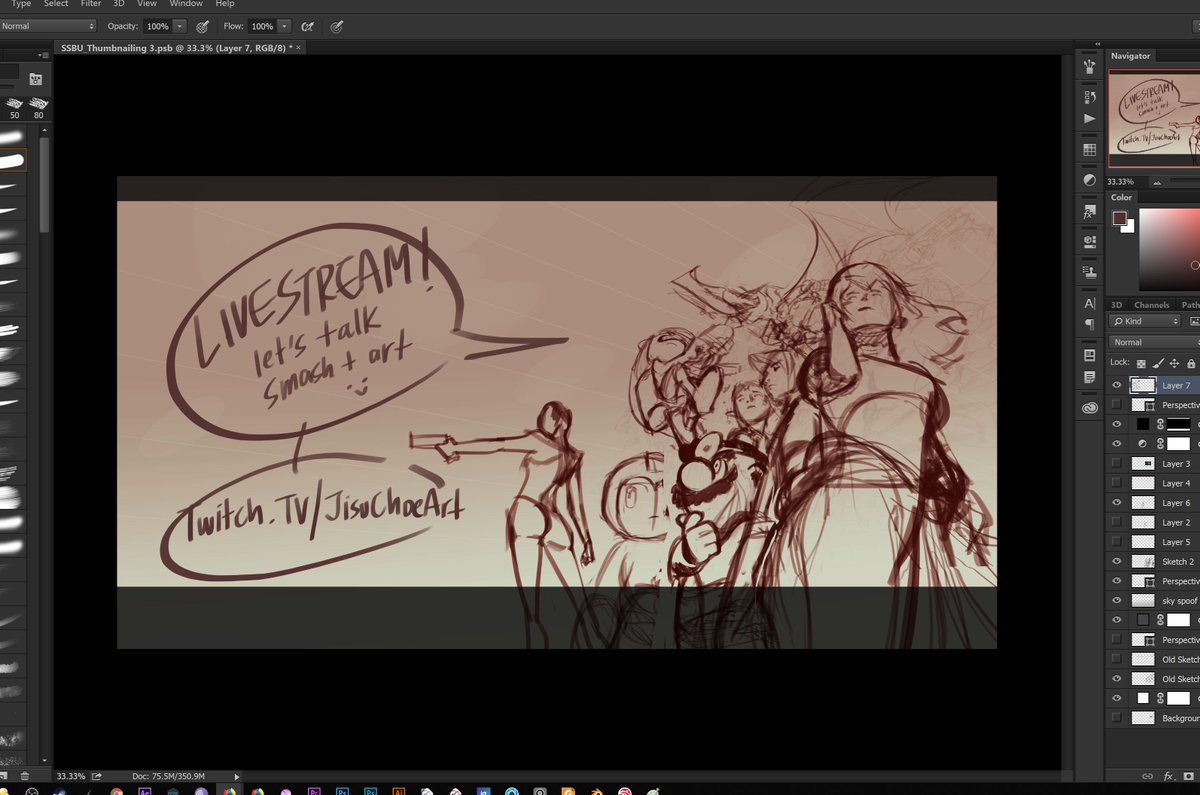This screenshot has width=1200, height=795.
Task: Open the Creative Cloud Libraries icon
Action: coord(1089,408)
